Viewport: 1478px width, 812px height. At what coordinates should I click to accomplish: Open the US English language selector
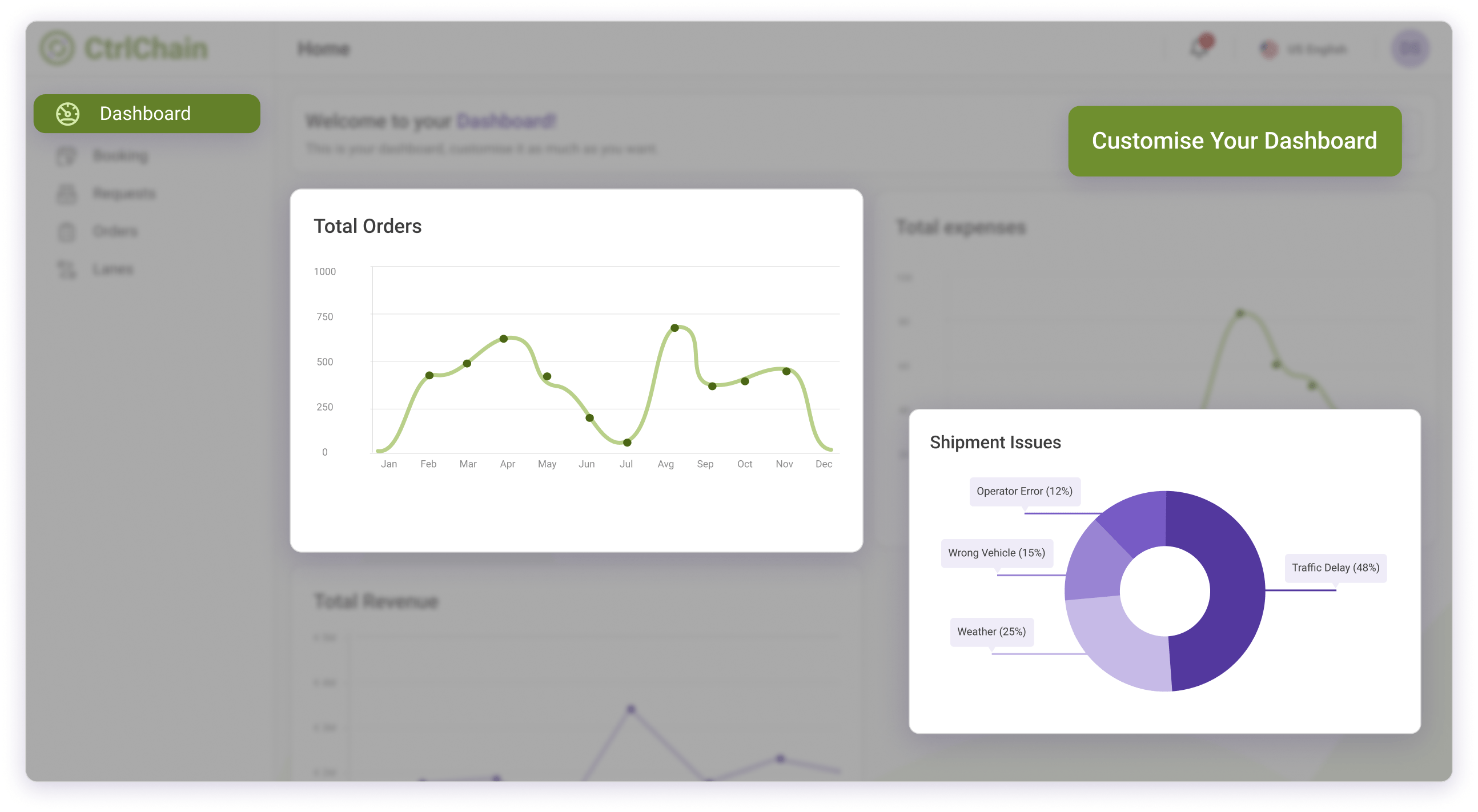point(1316,49)
